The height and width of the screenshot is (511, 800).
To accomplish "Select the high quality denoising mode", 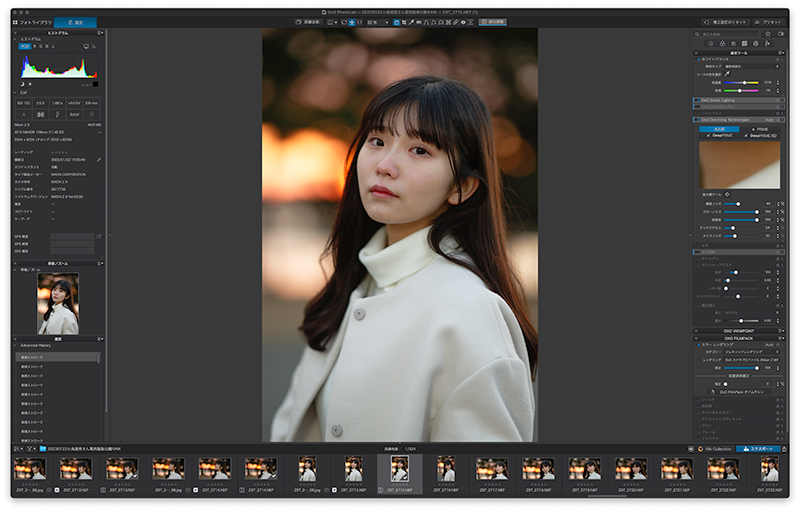I will [719, 129].
